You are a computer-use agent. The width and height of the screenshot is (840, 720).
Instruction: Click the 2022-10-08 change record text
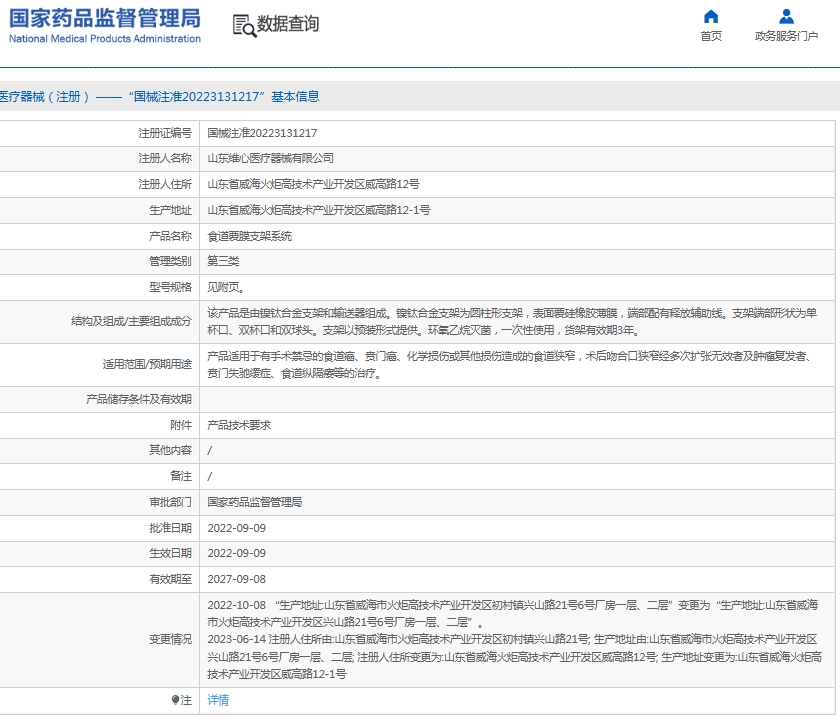[513, 614]
